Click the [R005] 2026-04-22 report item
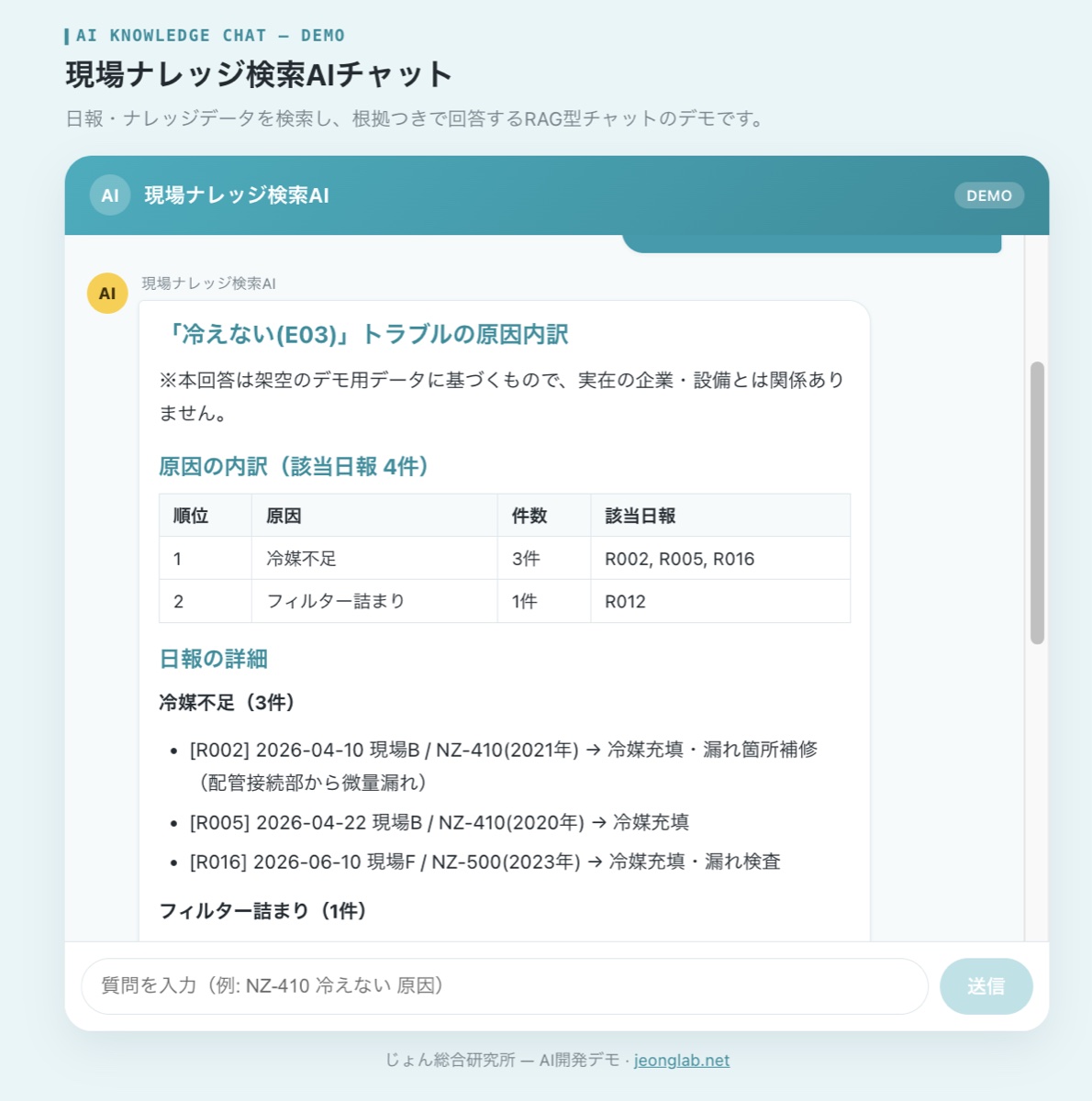This screenshot has width=1092, height=1101. [x=440, y=822]
